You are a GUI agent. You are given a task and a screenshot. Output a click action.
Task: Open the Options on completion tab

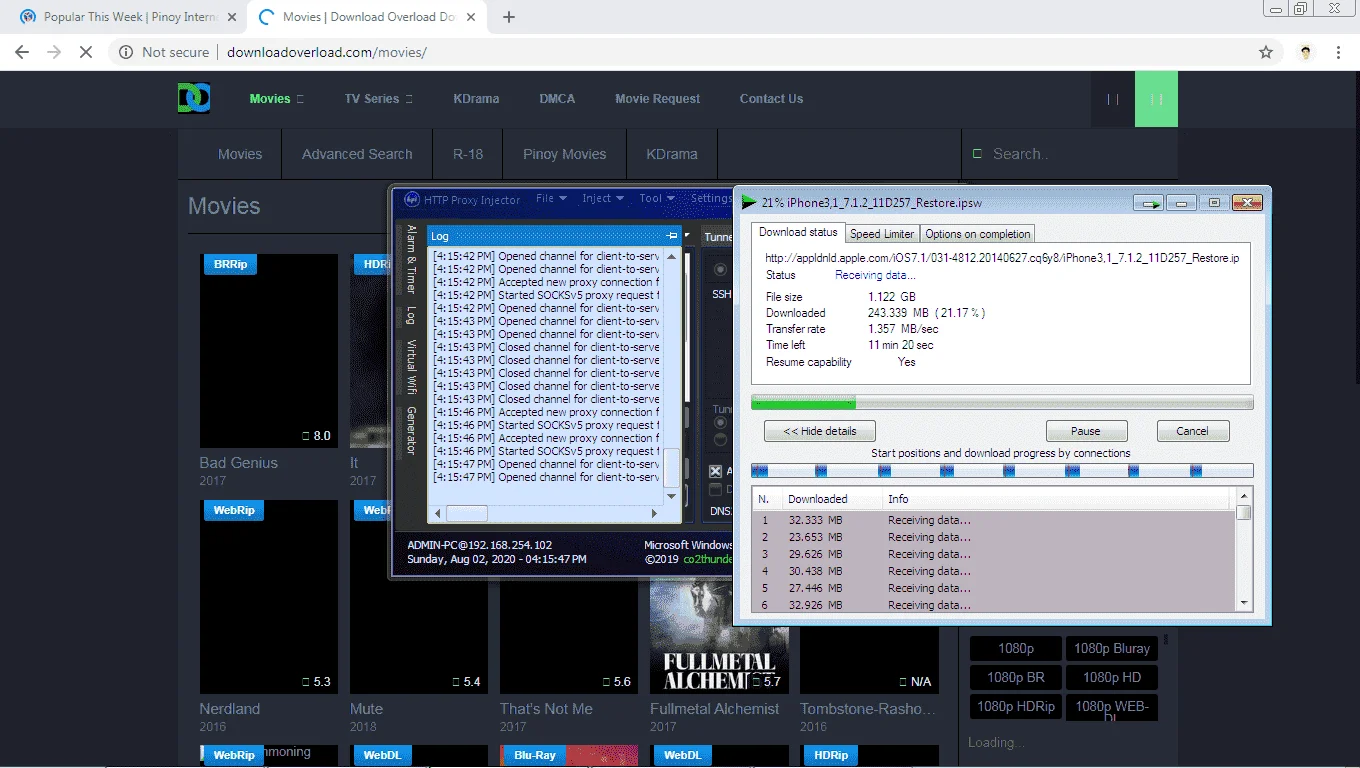[978, 234]
